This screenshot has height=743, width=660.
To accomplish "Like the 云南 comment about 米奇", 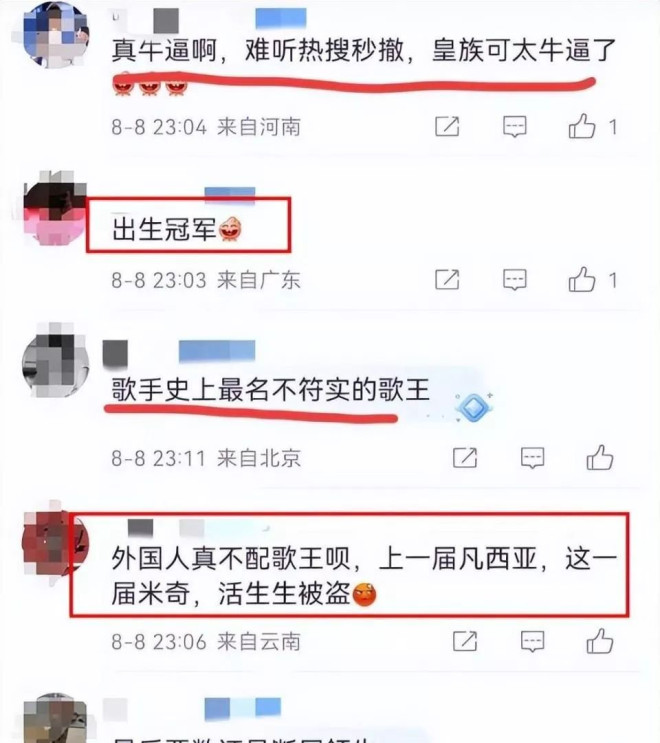I will (599, 641).
